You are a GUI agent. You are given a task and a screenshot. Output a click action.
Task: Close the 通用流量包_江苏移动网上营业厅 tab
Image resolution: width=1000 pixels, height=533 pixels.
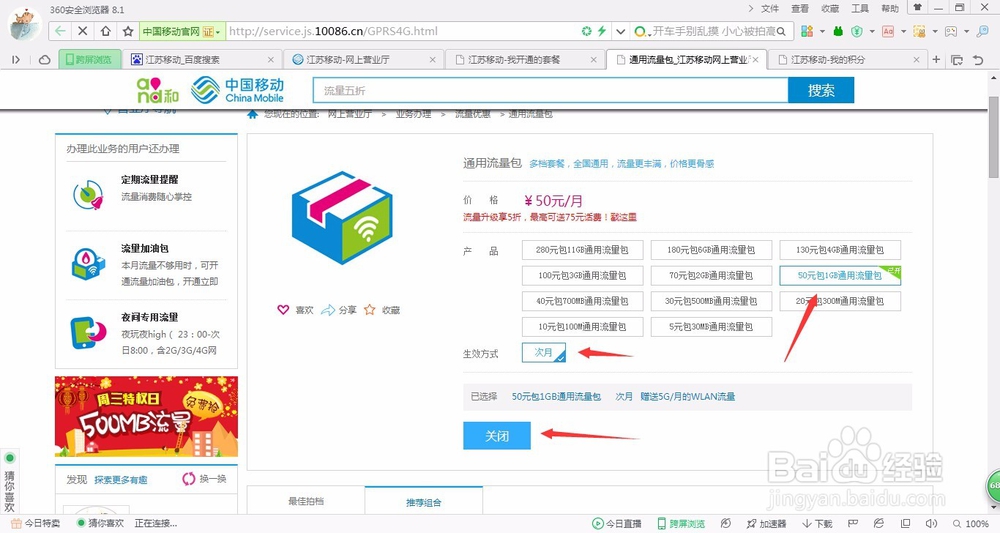(756, 59)
